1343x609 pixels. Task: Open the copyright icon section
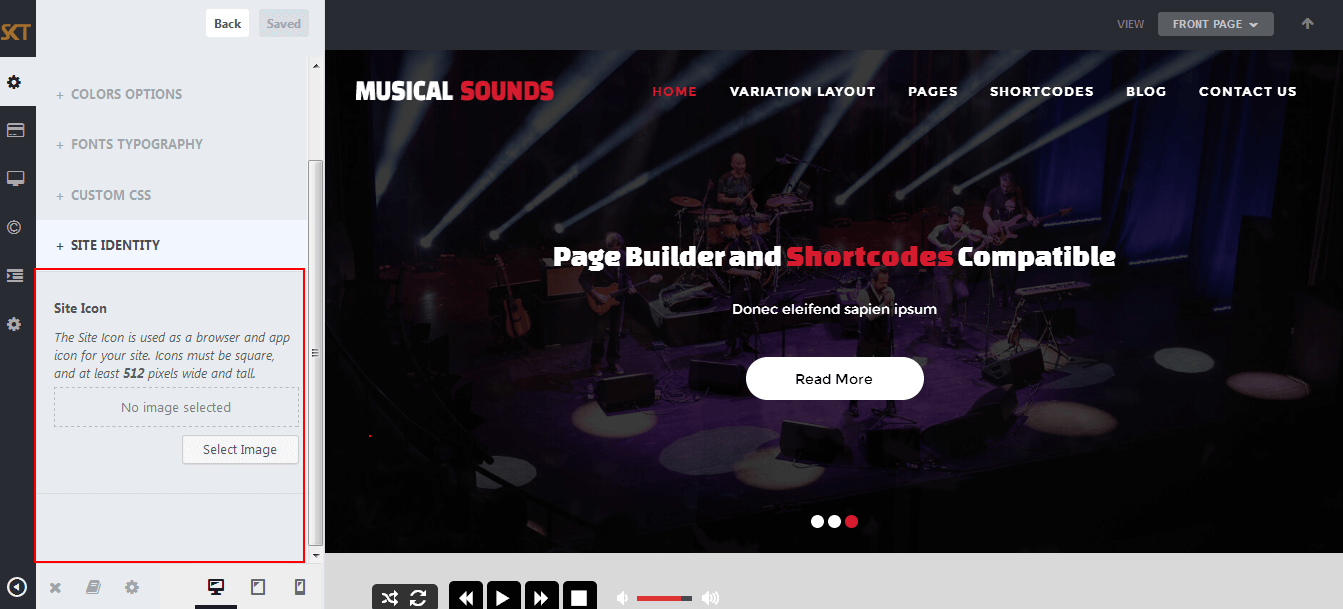(14, 227)
